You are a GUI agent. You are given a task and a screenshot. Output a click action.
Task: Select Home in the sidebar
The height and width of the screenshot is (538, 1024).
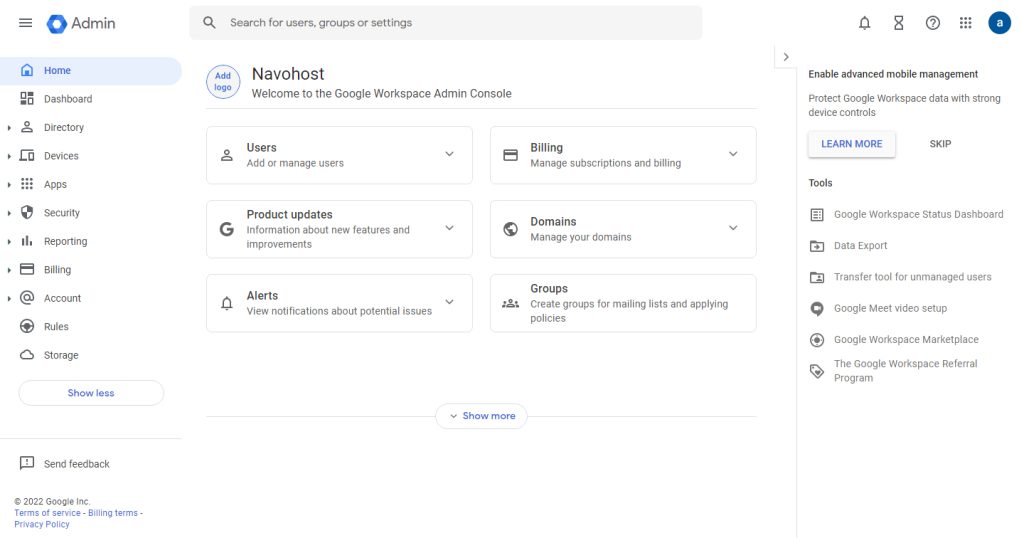click(91, 71)
